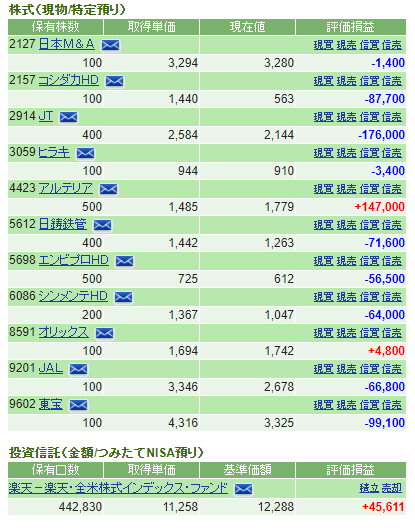Click 現買 in the シンメンテHD row
Image resolution: width=415 pixels, height=528 pixels.
tap(324, 297)
